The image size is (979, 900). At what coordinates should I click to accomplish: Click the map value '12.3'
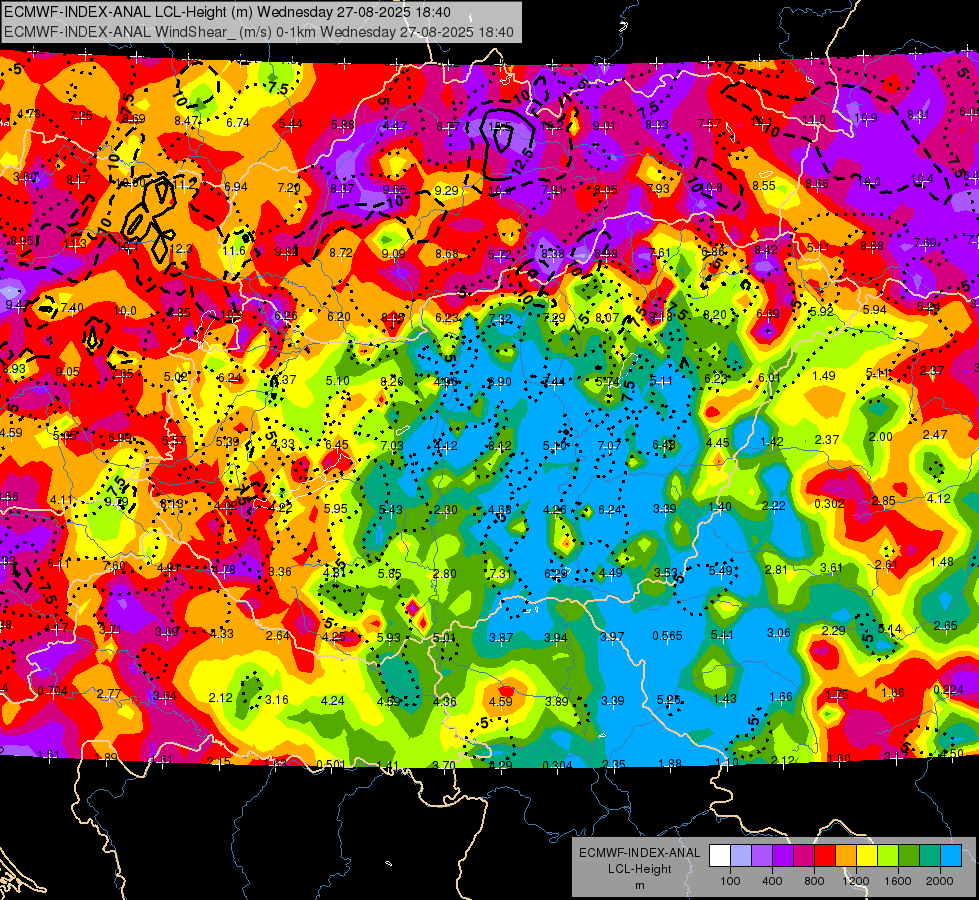(181, 249)
